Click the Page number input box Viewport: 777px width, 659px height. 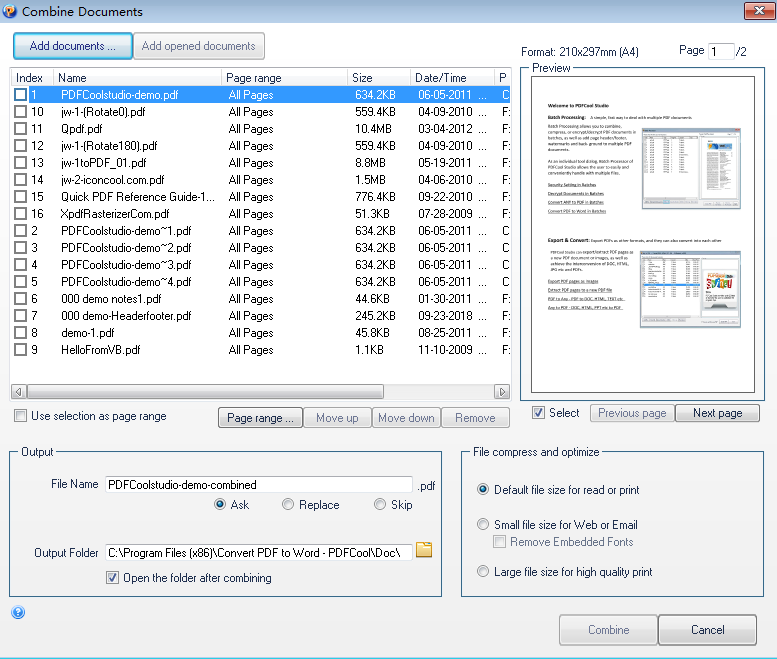pyautogui.click(x=721, y=52)
